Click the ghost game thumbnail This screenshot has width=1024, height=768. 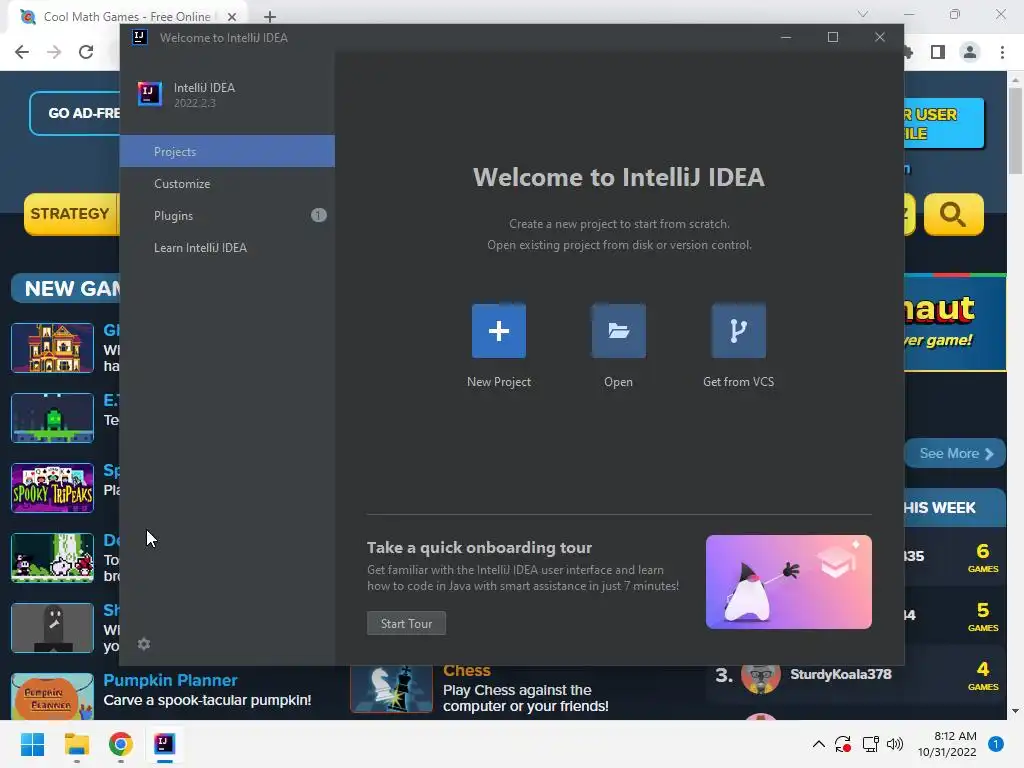[52, 628]
